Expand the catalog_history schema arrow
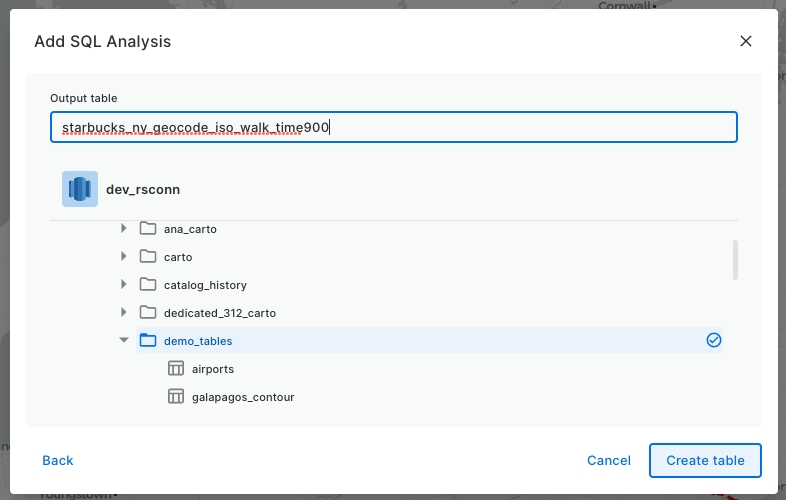786x500 pixels. coord(124,285)
